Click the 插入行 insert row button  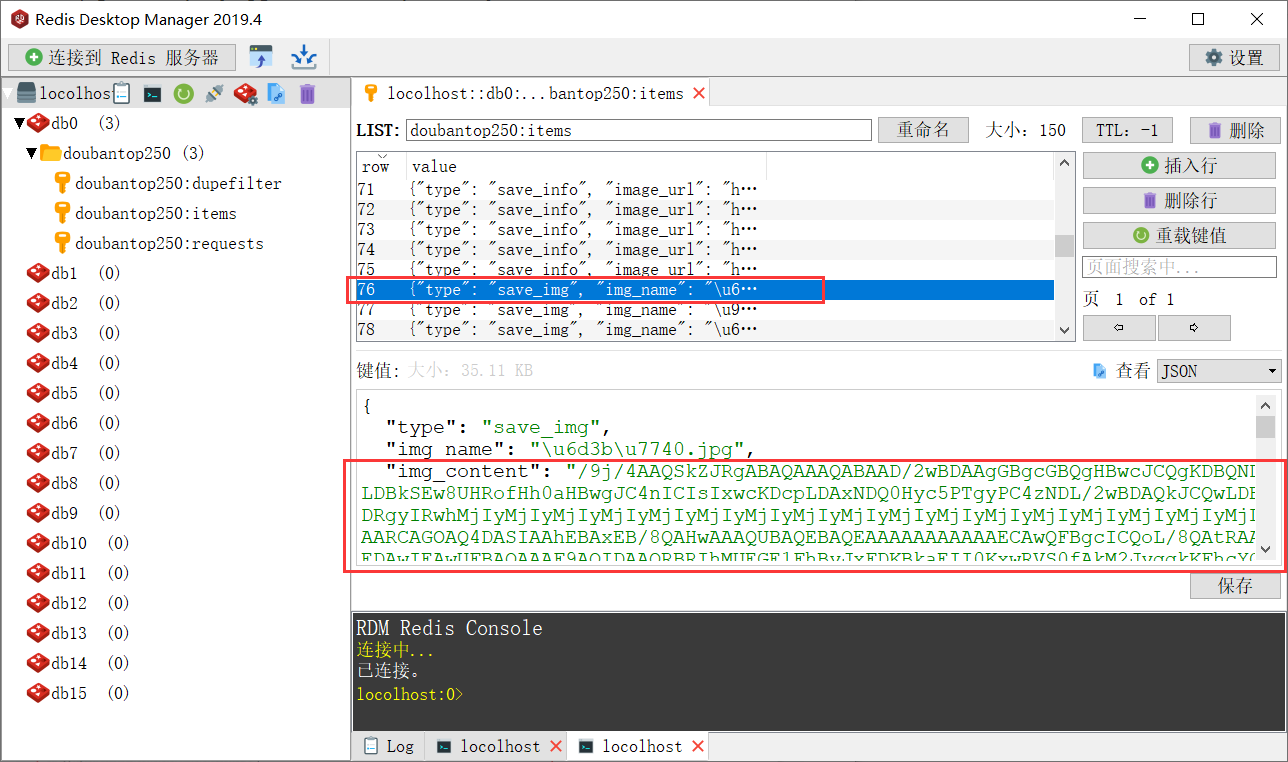1179,165
